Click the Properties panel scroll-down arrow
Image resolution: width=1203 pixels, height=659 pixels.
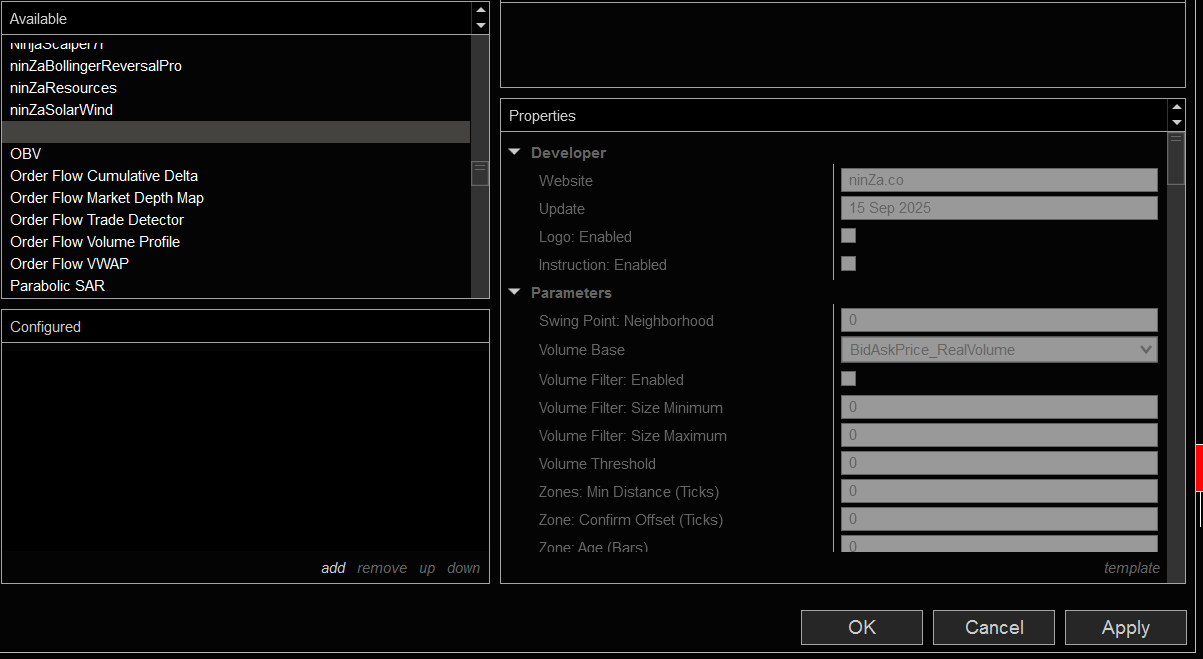click(x=1176, y=123)
